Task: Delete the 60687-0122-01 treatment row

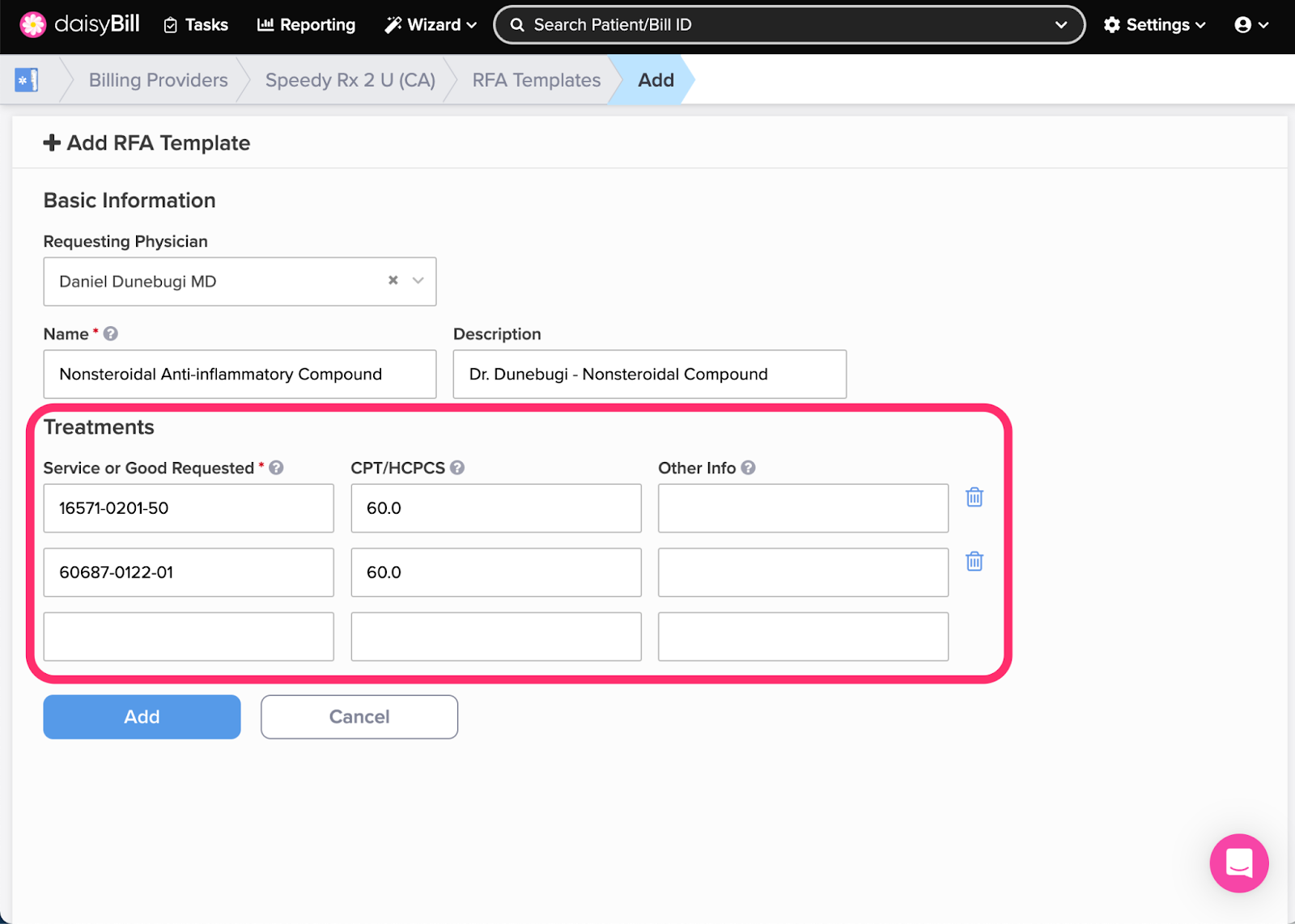Action: [974, 561]
